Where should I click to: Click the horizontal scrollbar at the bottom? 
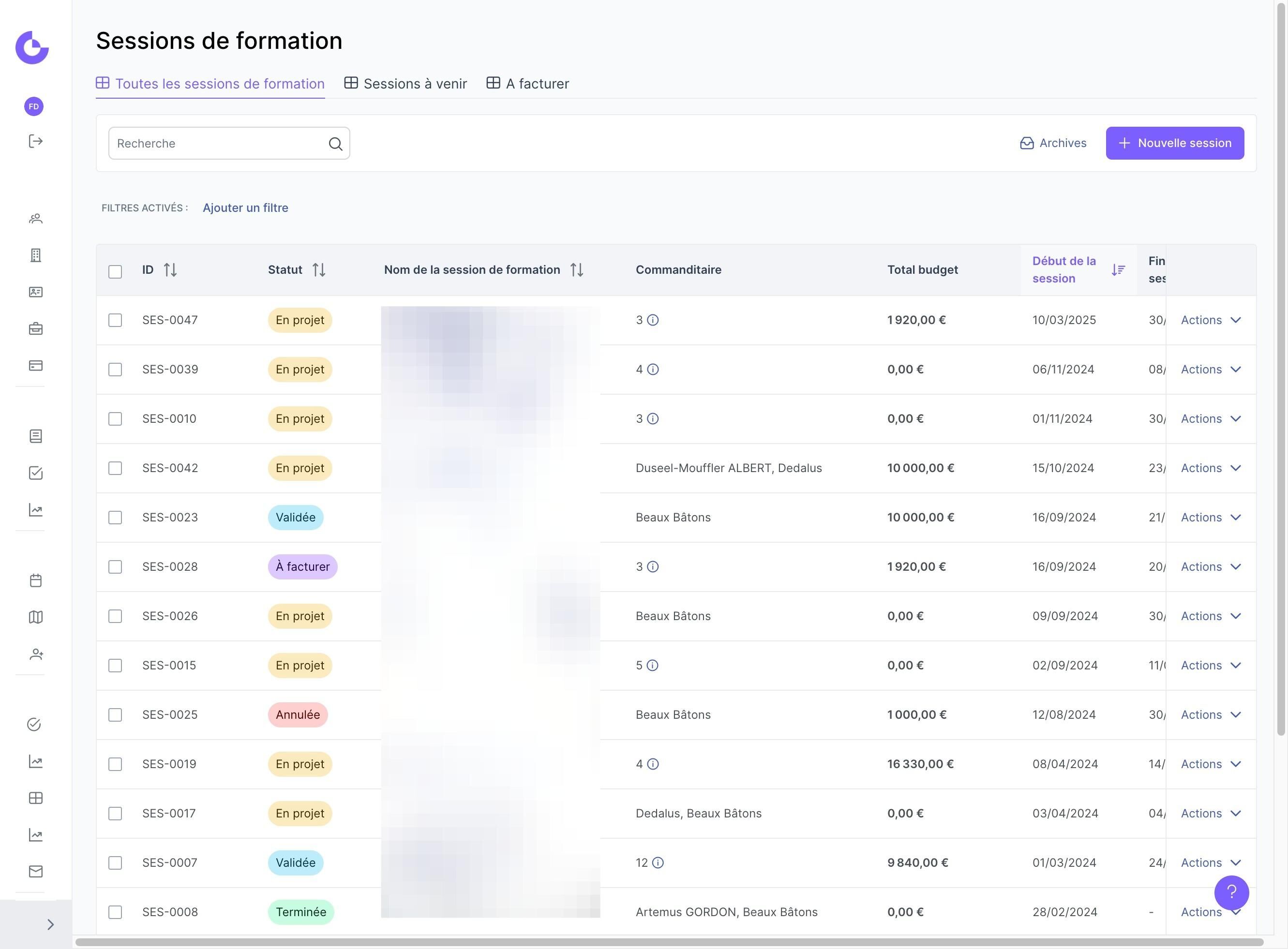669,942
